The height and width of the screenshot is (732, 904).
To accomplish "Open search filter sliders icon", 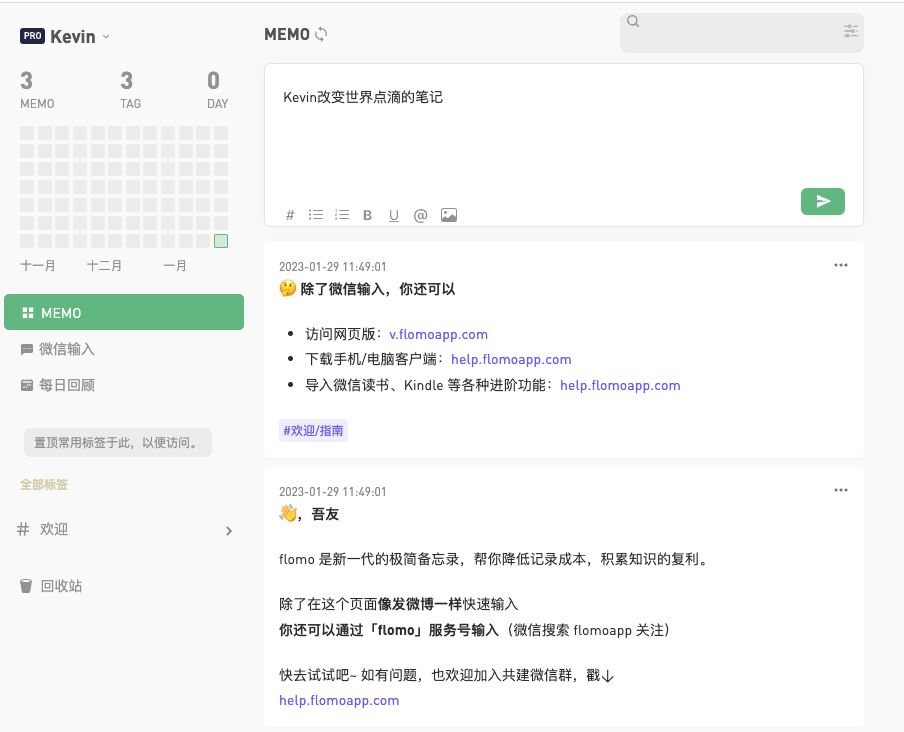I will [850, 31].
